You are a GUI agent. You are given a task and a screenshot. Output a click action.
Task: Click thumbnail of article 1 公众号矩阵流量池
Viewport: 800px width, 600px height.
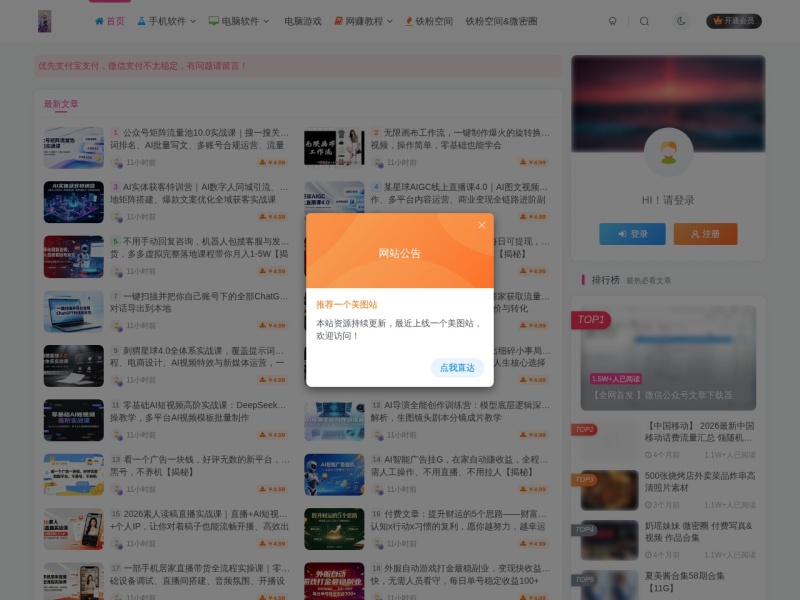click(x=73, y=147)
